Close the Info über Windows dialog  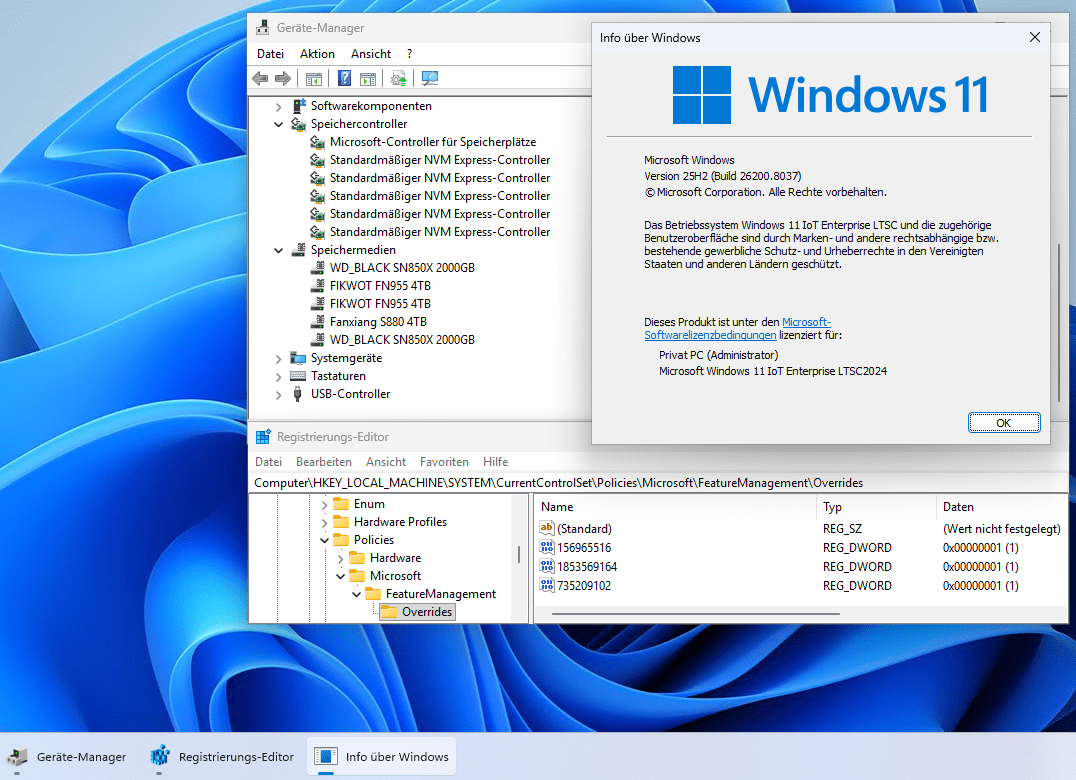(x=1035, y=37)
